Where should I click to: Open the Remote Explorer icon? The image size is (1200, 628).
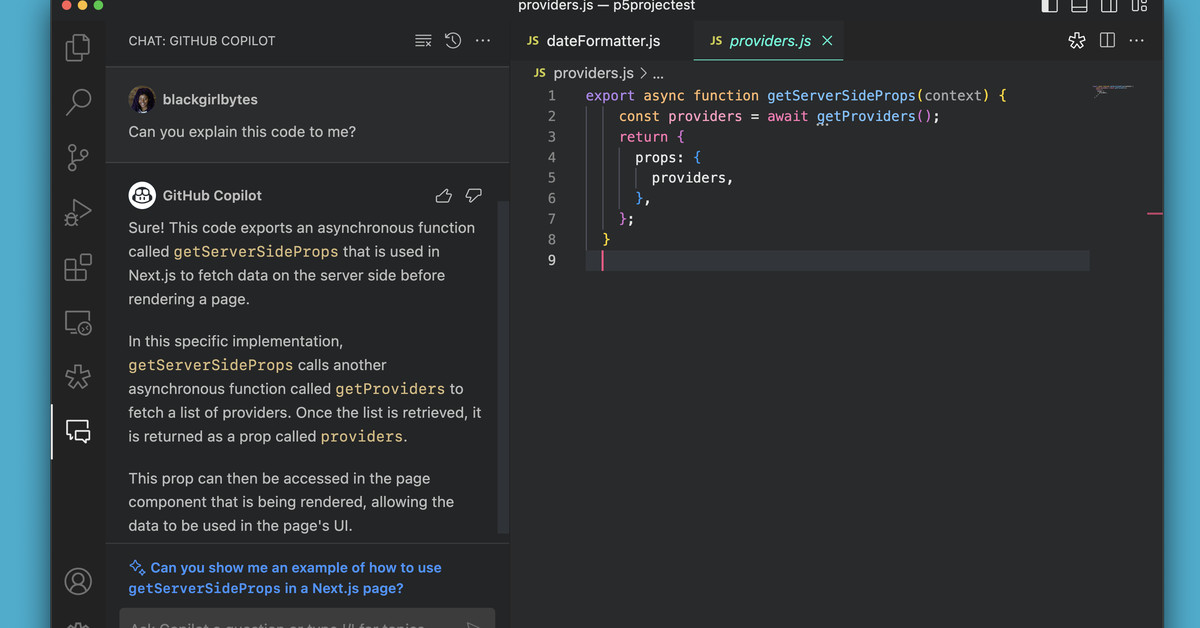pos(78,322)
